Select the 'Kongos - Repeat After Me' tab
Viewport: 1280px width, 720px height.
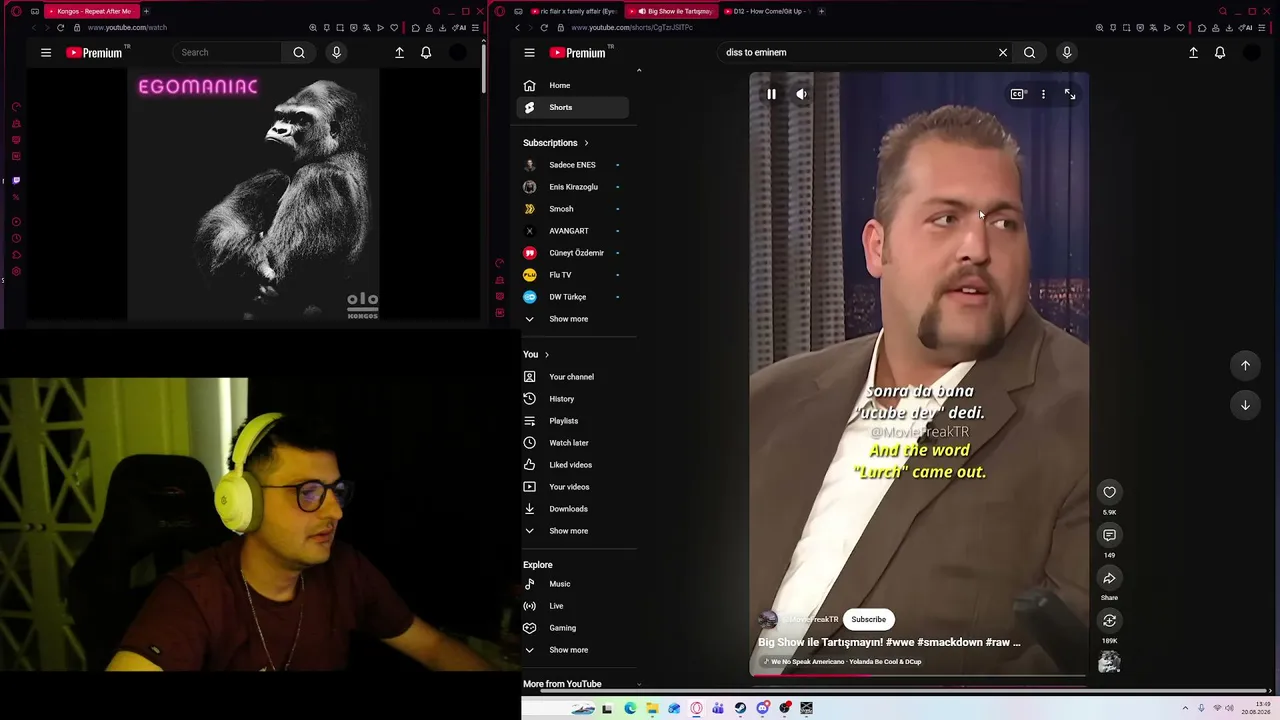click(92, 11)
